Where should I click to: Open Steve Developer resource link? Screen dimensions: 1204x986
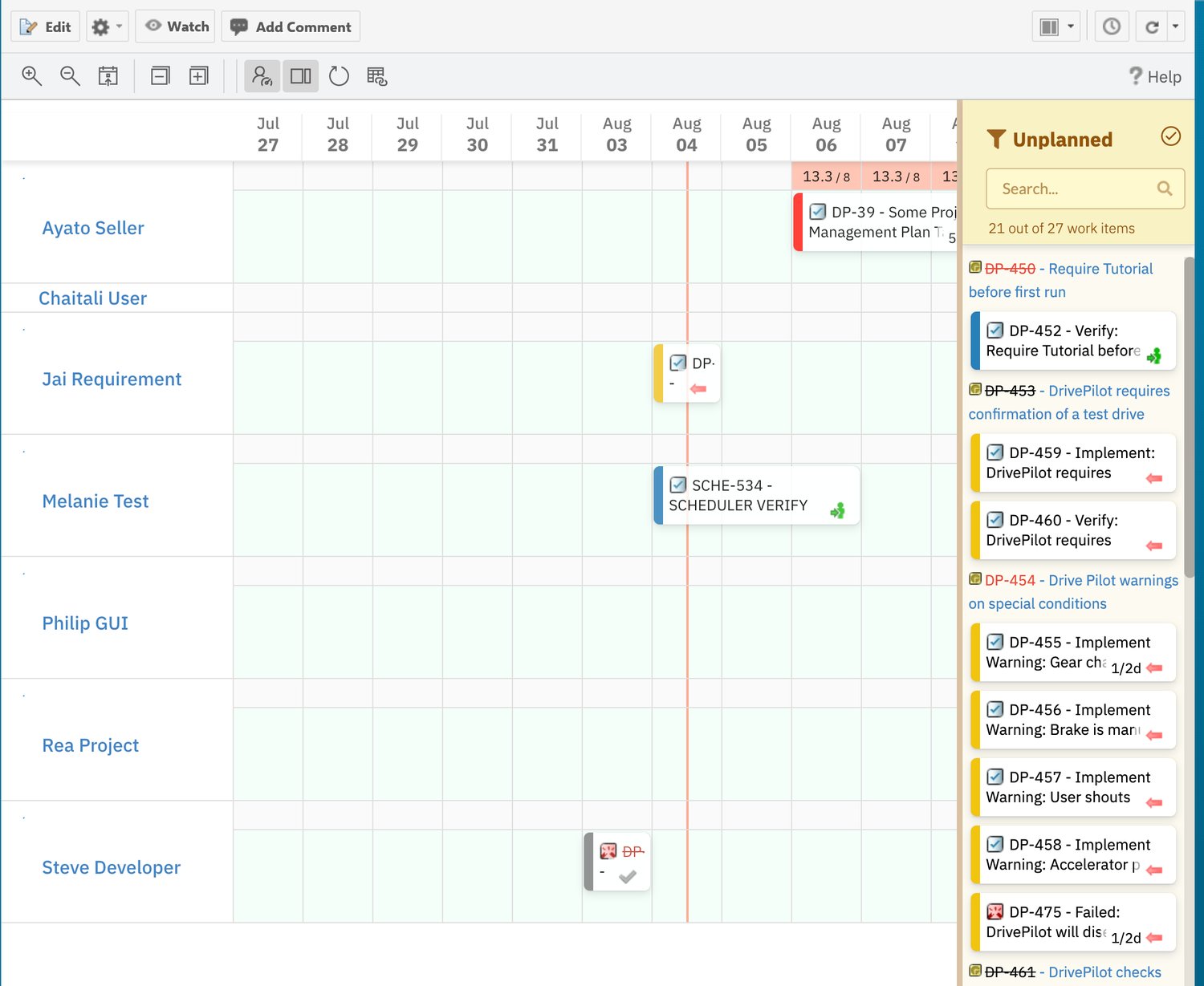point(112,867)
